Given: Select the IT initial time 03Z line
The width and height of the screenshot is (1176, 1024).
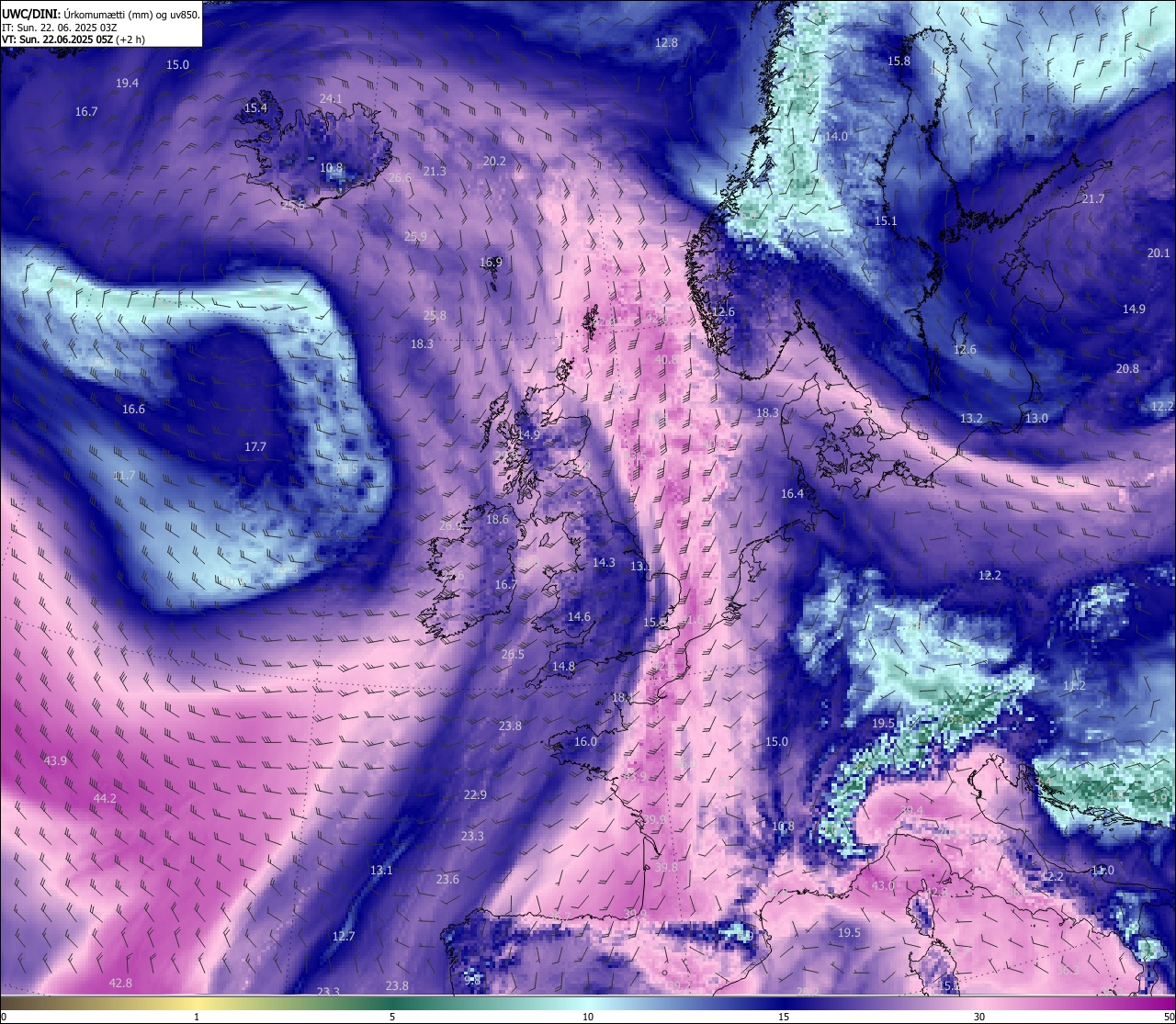Looking at the screenshot, I should [x=60, y=28].
